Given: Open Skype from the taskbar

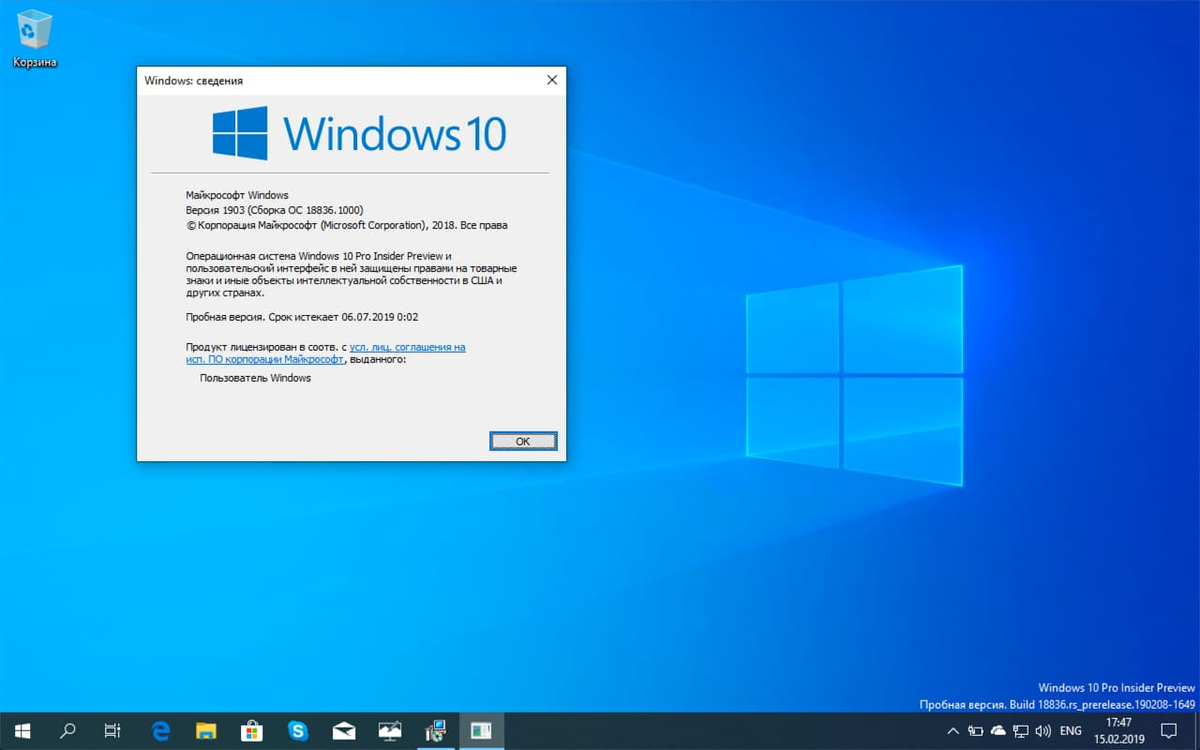Looking at the screenshot, I should point(296,730).
